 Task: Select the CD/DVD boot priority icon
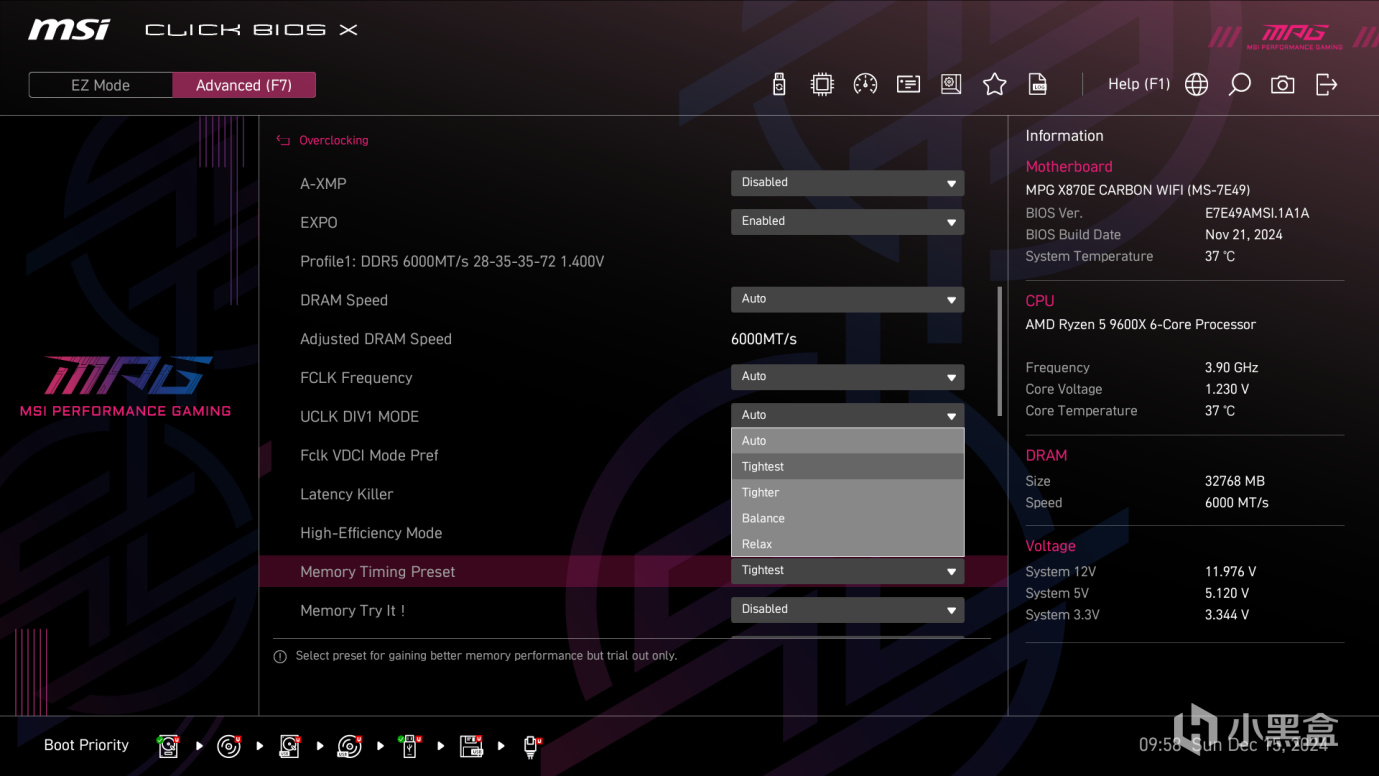229,746
